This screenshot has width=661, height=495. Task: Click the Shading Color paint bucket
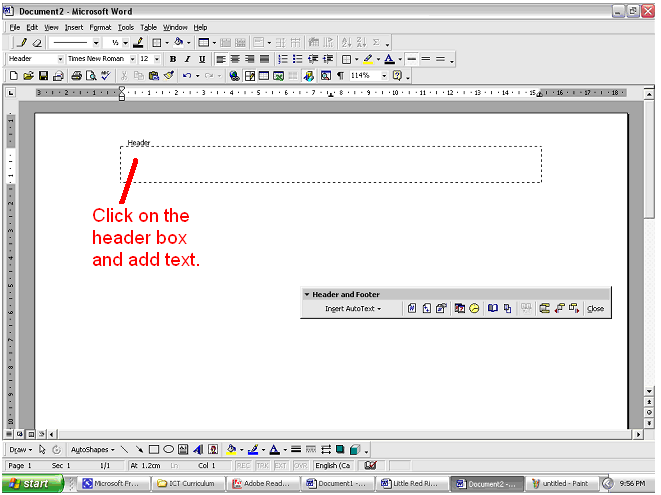click(178, 43)
